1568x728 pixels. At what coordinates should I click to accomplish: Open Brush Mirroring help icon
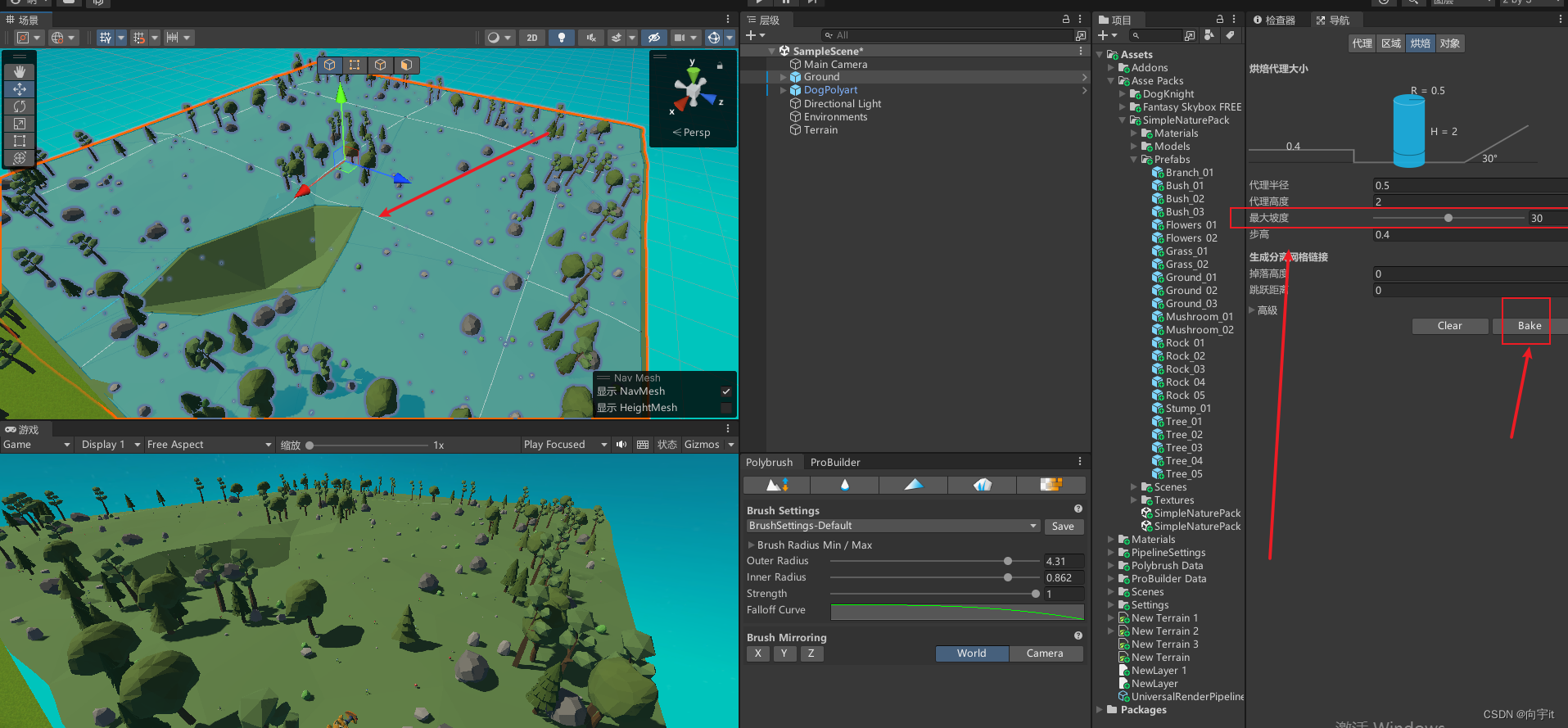click(1078, 636)
